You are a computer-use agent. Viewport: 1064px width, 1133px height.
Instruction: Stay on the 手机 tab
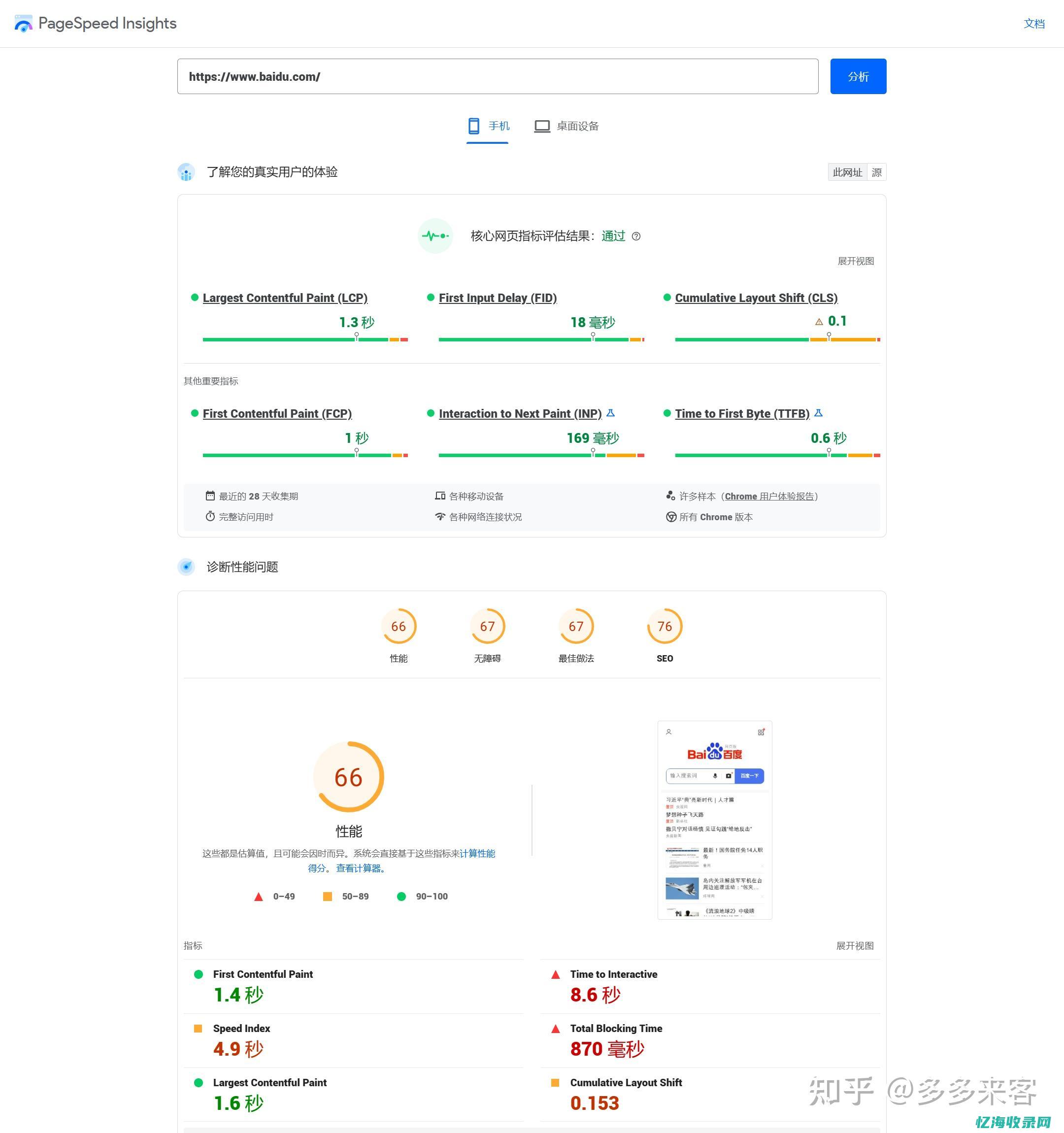(x=487, y=126)
